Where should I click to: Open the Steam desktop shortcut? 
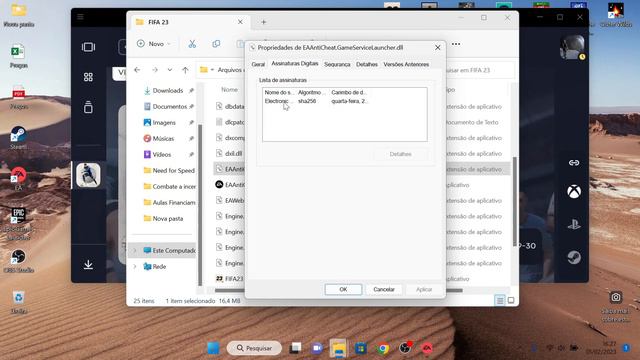tap(18, 138)
